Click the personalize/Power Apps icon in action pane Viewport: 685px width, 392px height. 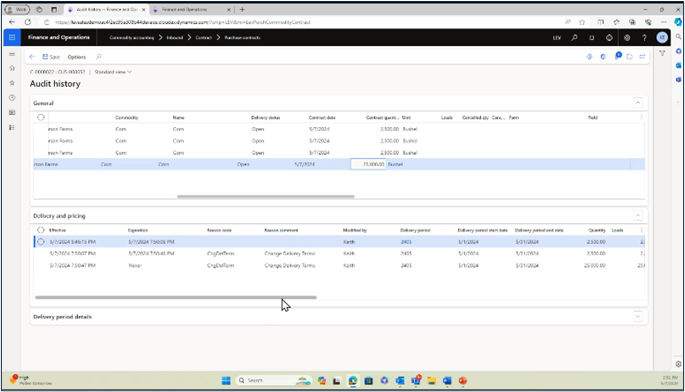(590, 57)
